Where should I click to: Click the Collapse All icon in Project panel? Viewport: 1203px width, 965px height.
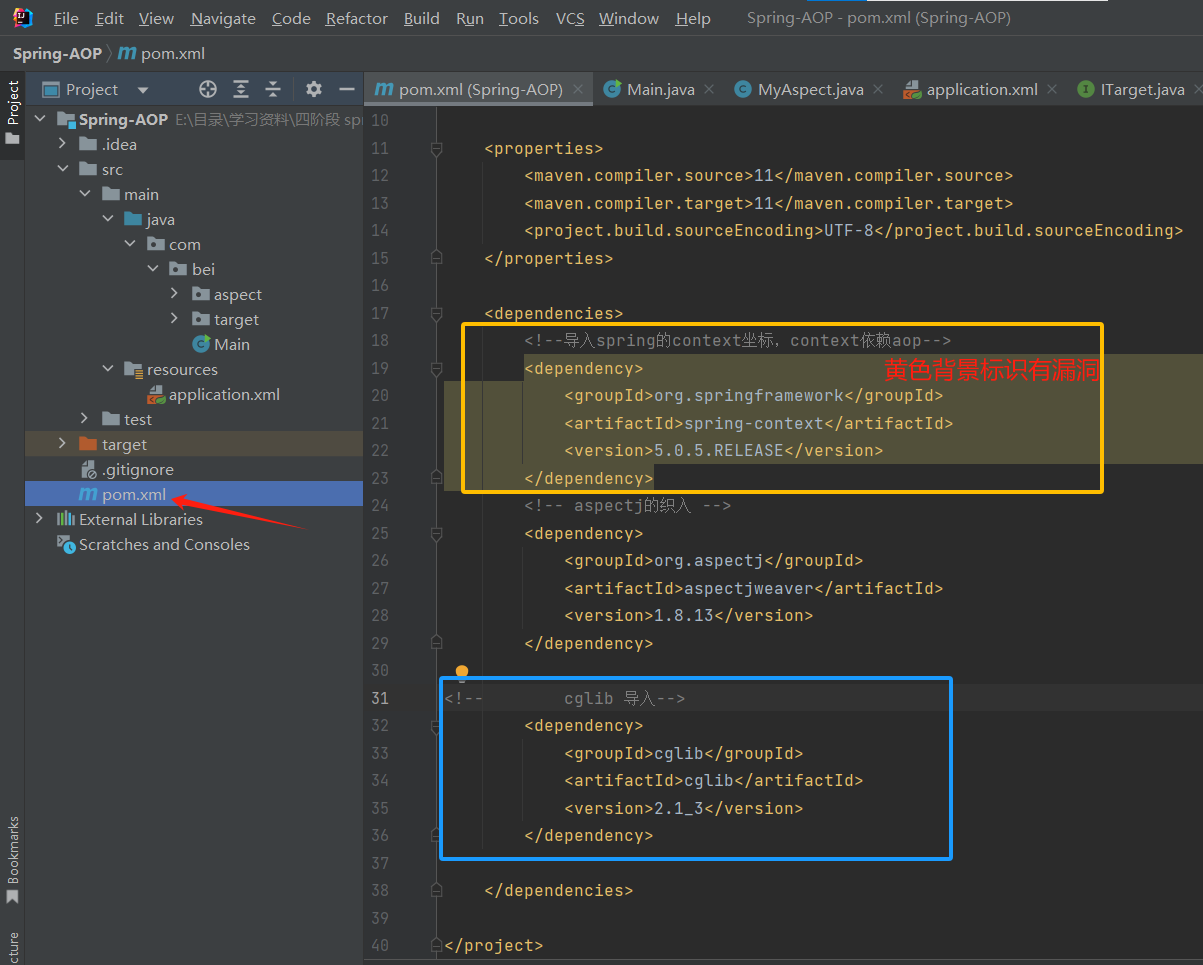point(273,89)
